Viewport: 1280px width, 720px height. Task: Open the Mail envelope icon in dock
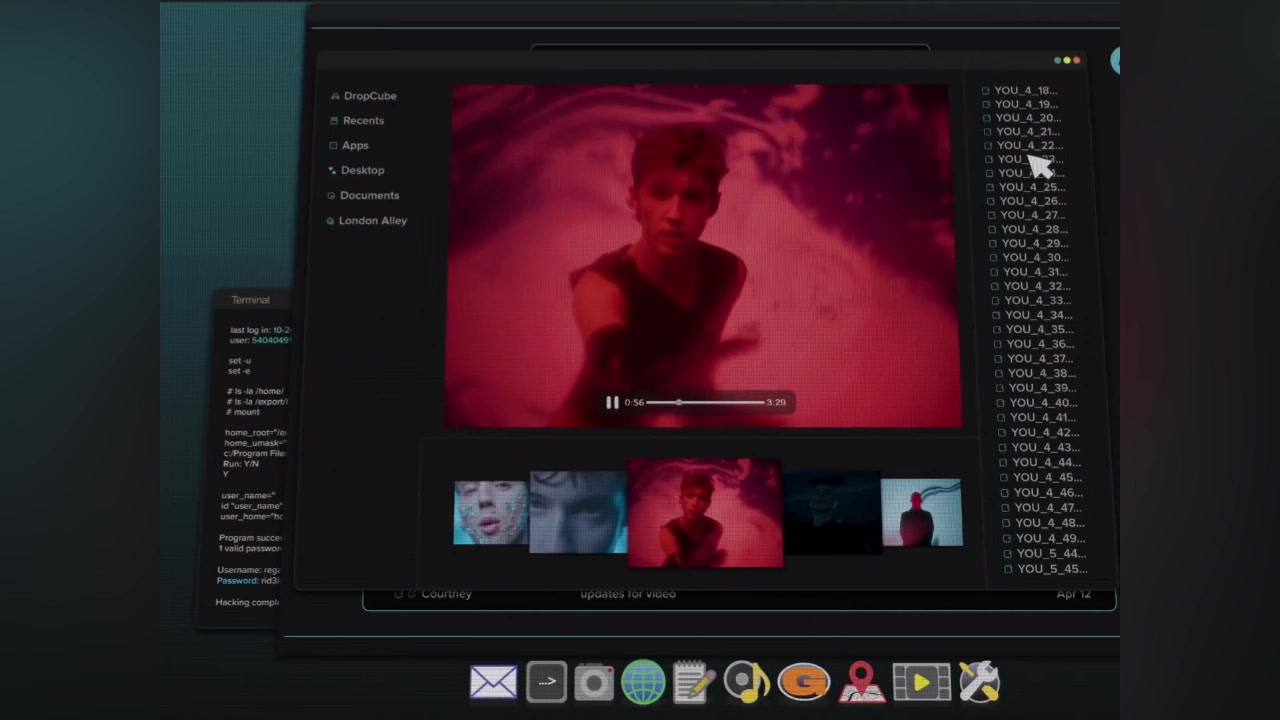[x=493, y=682]
